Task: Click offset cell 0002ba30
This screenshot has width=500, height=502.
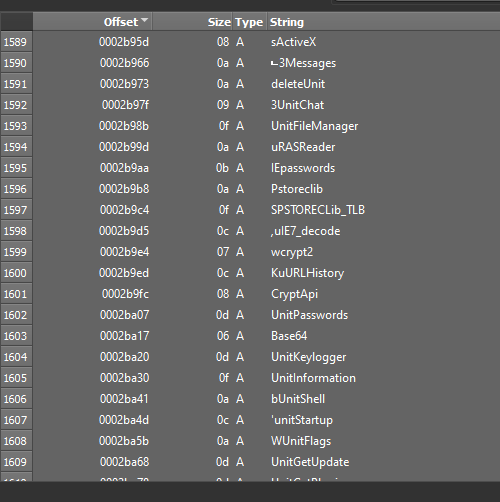Action: (x=124, y=378)
